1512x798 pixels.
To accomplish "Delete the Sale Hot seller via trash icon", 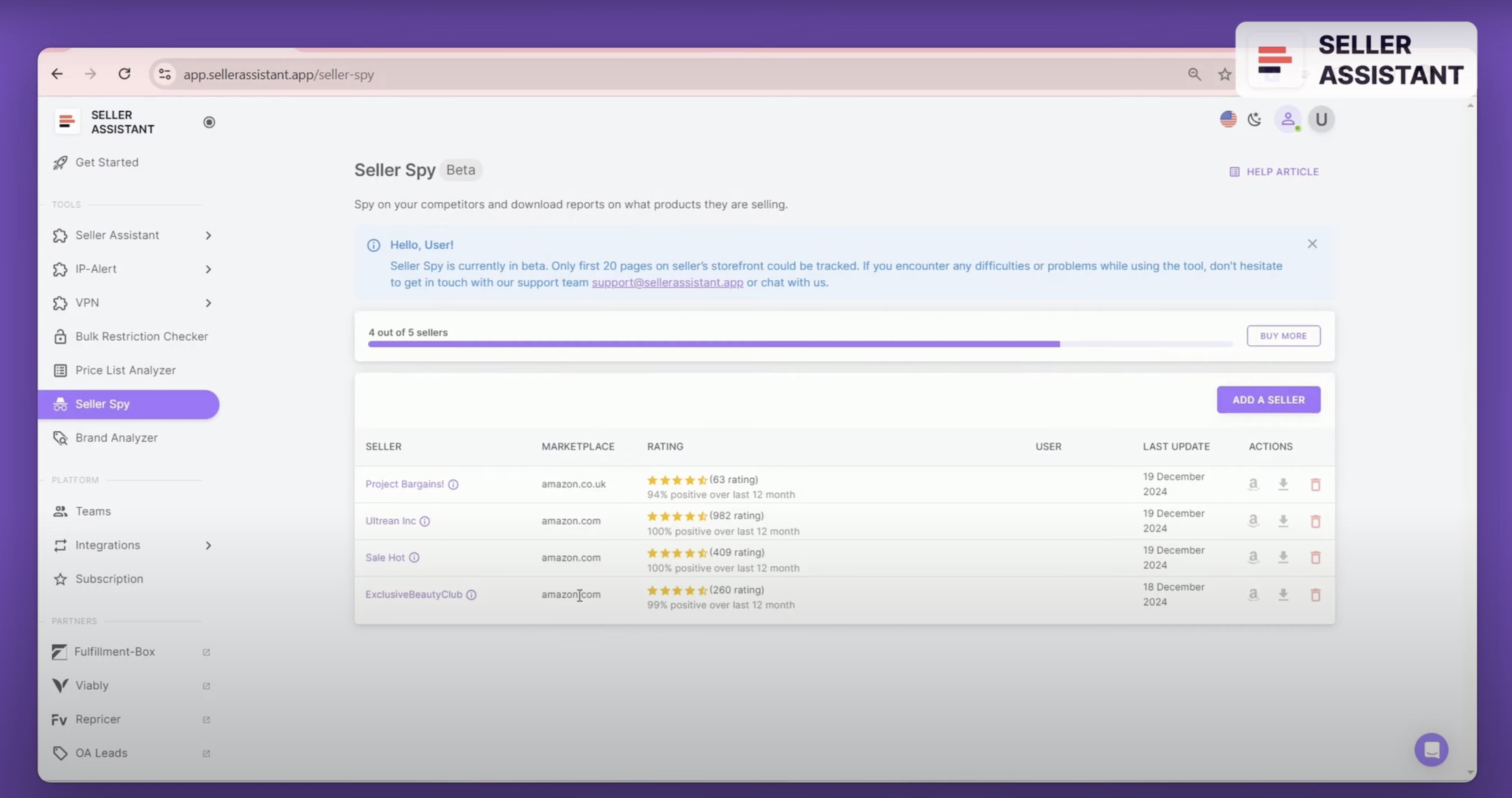I will coord(1315,557).
